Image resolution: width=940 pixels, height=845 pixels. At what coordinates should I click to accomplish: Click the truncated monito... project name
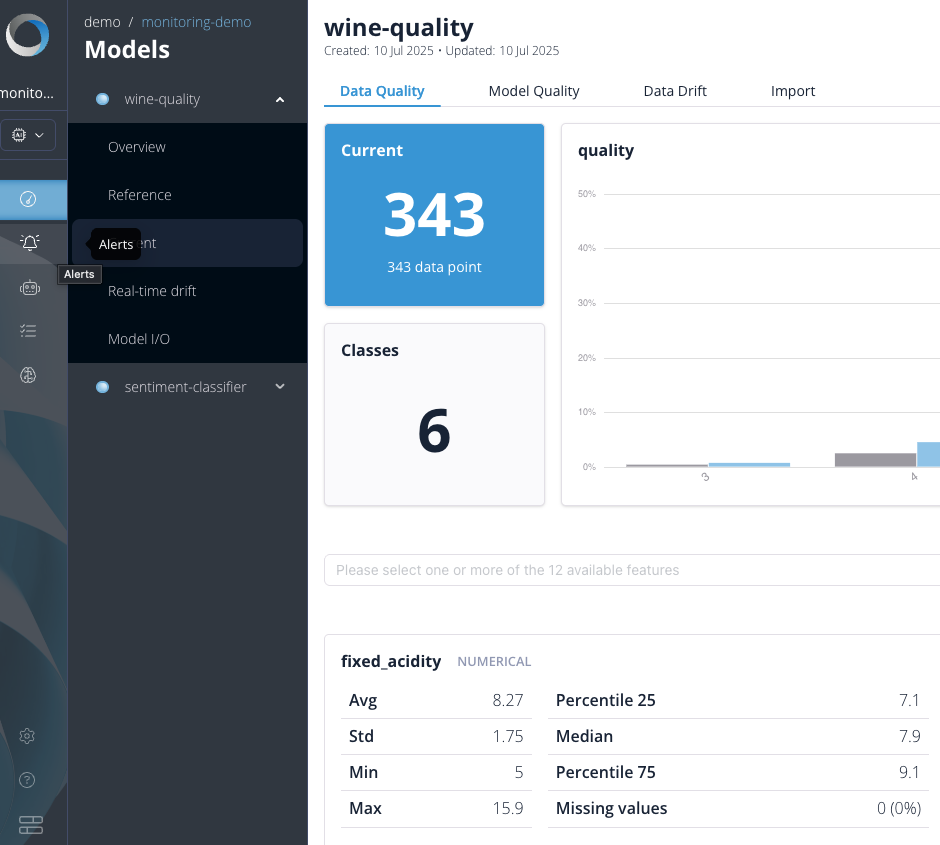pyautogui.click(x=27, y=93)
